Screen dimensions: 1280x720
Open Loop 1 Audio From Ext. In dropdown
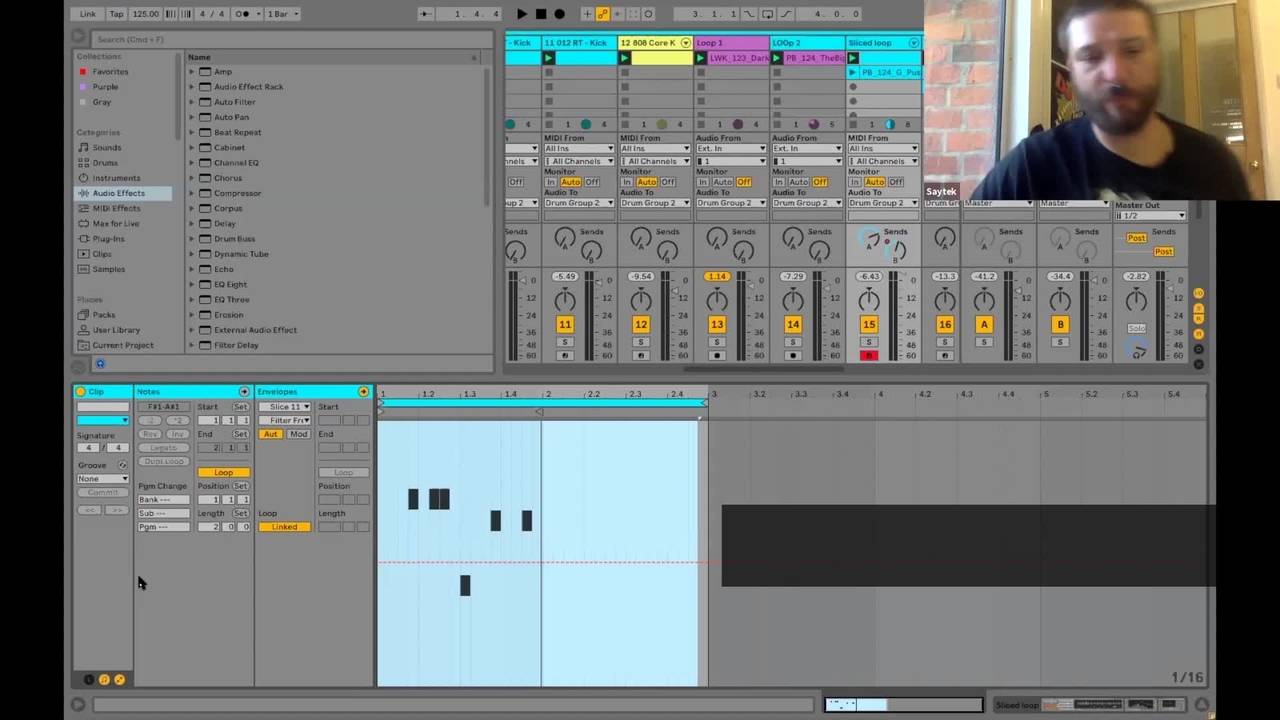pos(731,149)
